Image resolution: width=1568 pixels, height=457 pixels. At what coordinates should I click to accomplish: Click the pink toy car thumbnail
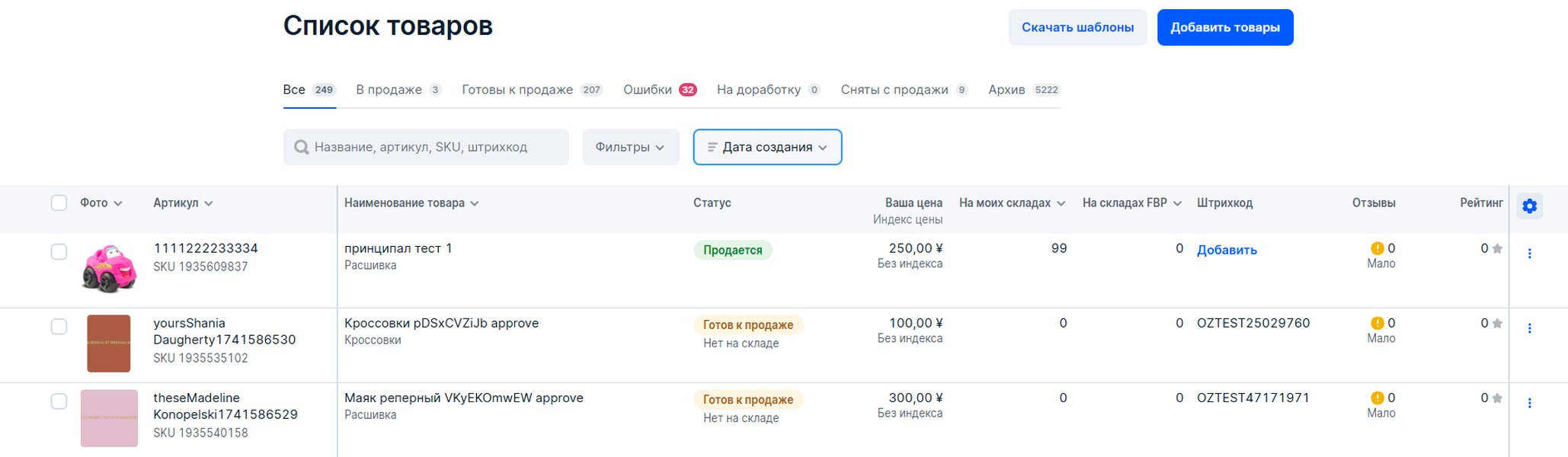pyautogui.click(x=109, y=268)
